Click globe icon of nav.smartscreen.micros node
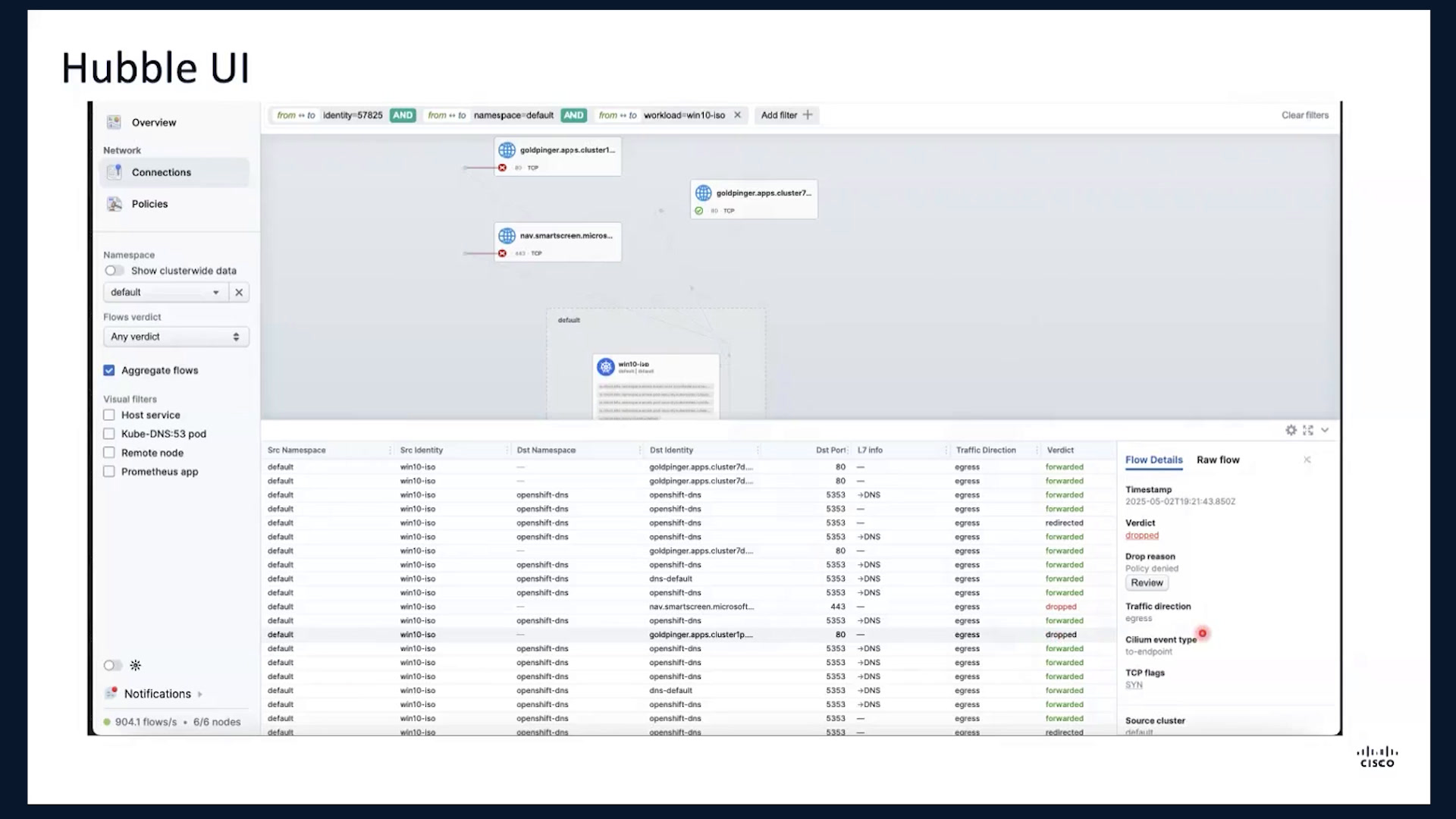The height and width of the screenshot is (819, 1456). 507,236
